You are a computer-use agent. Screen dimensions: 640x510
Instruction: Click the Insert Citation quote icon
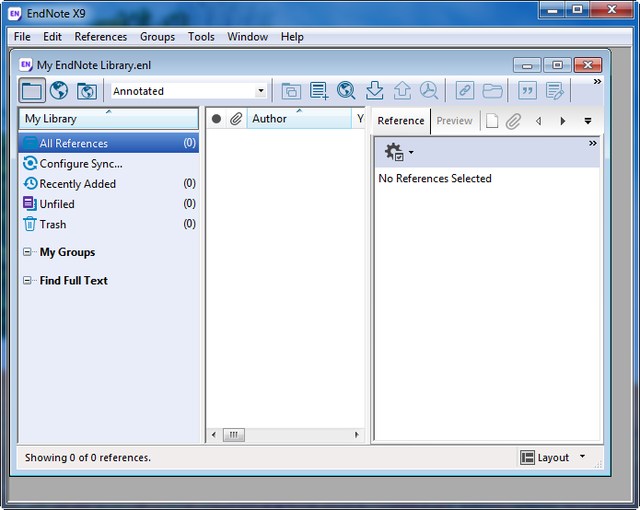pyautogui.click(x=527, y=91)
